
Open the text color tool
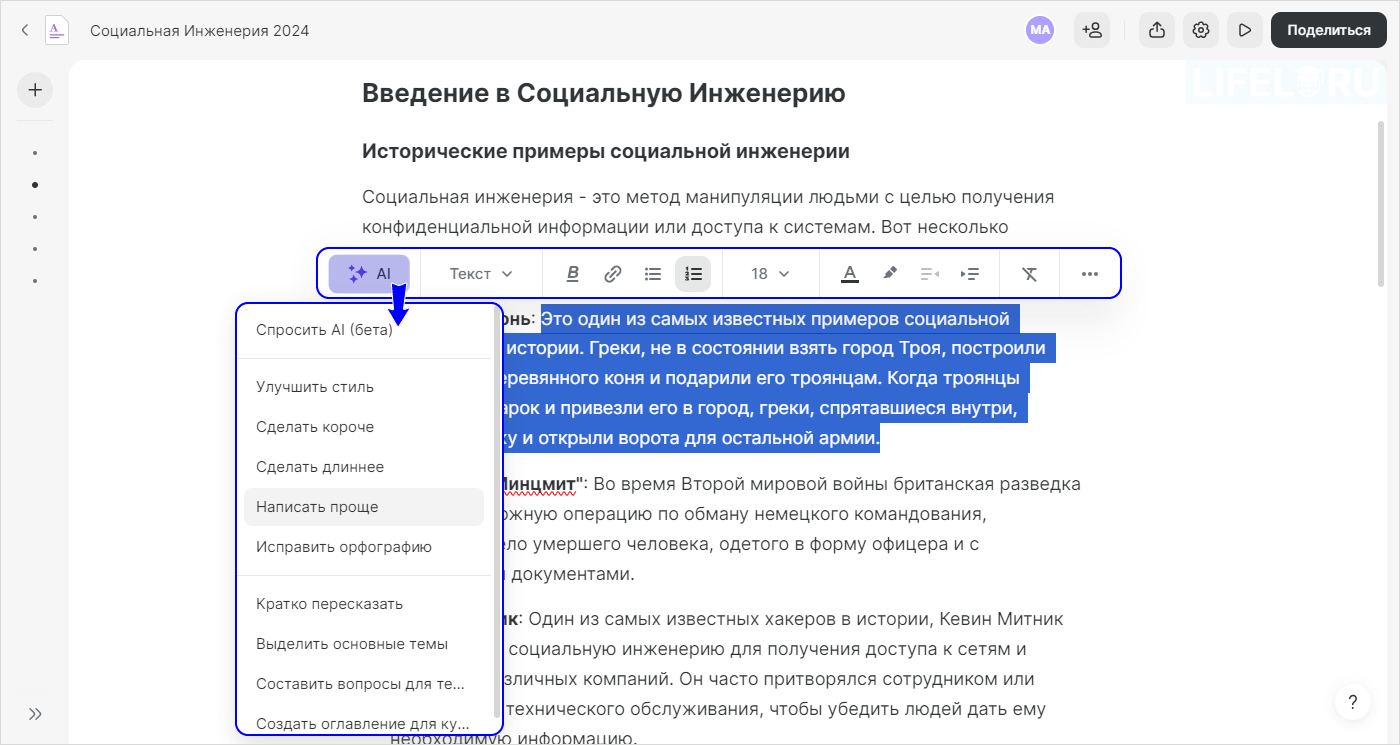click(x=848, y=273)
